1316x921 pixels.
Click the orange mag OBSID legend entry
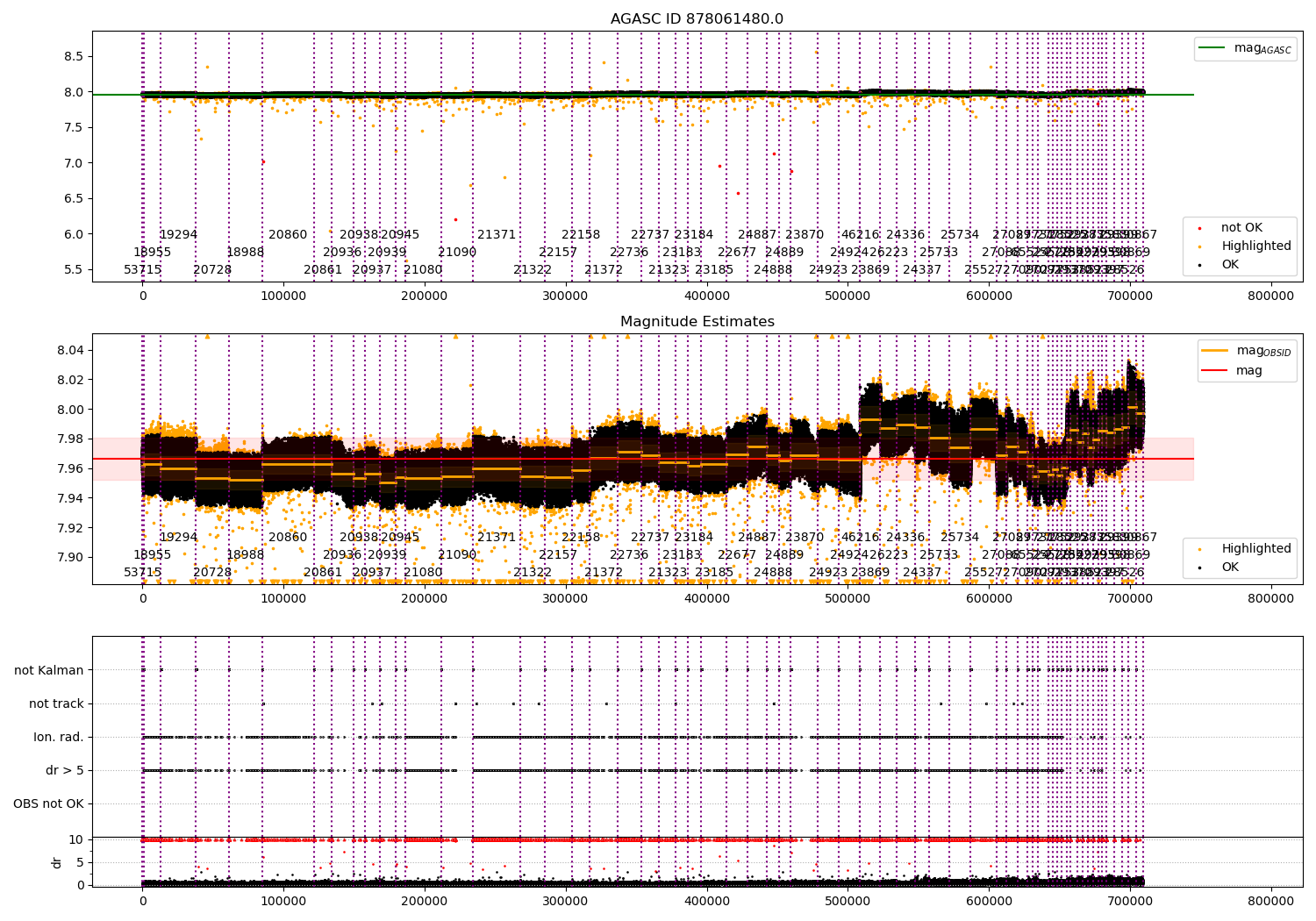(1246, 351)
